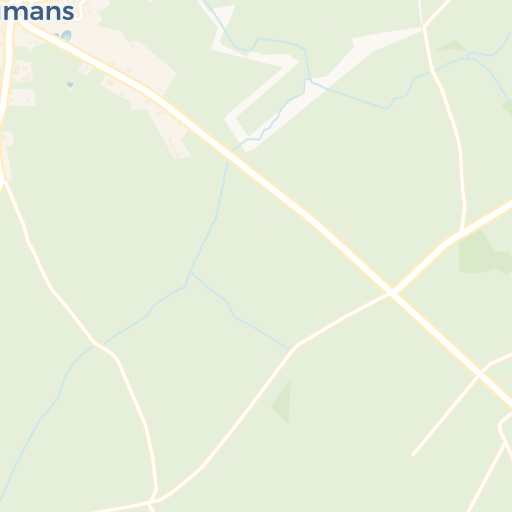Select the T-junction where the winding north road meets the wide road
This screenshot has width=512, height=512.
pos(461,232)
